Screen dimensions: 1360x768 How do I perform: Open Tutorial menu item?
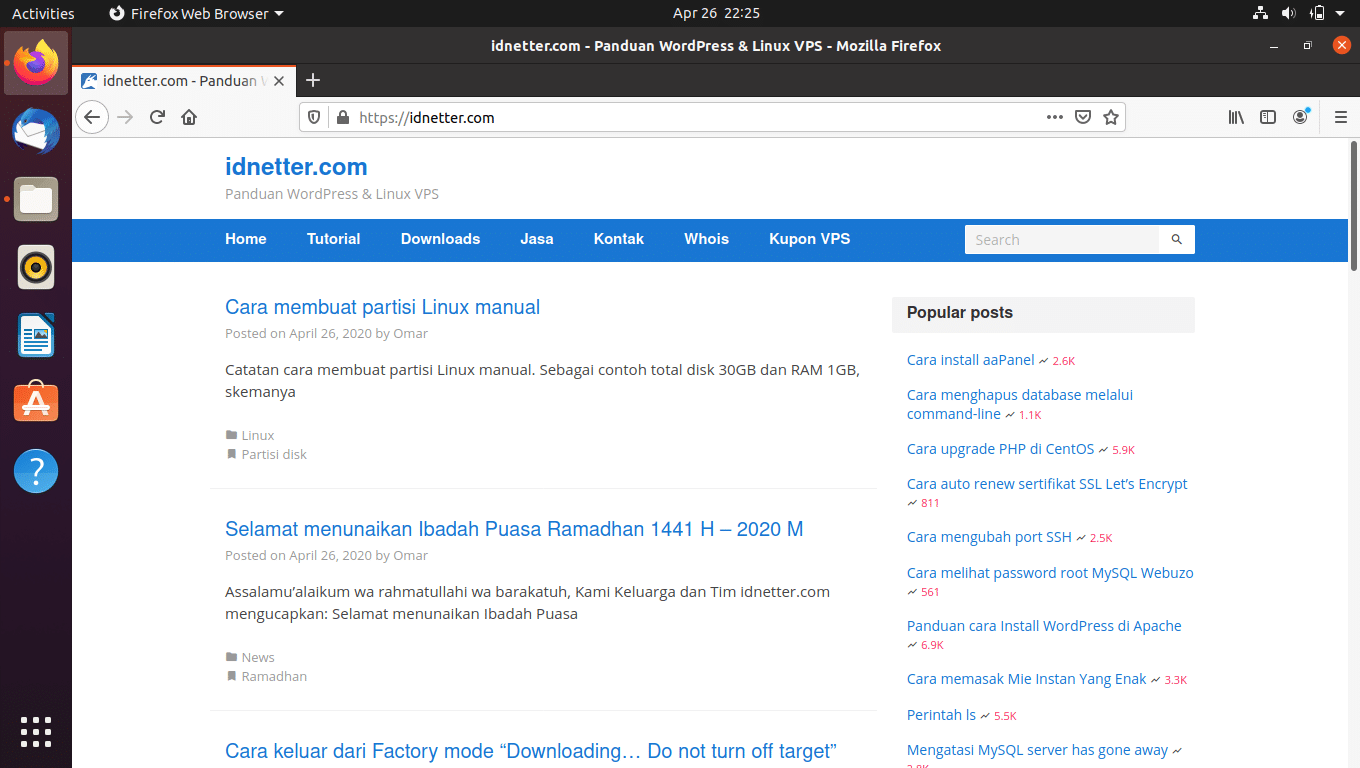click(334, 239)
